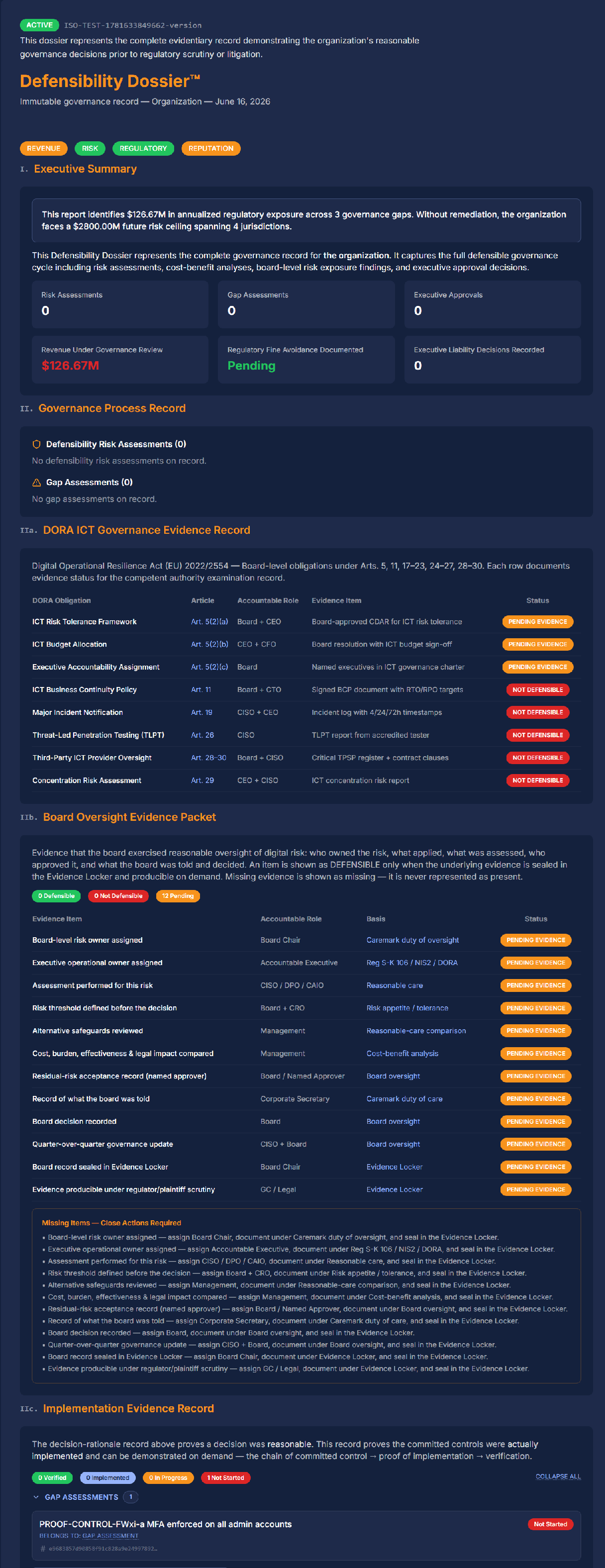This screenshot has width=605, height=1568.
Task: Click the 1 Not Started filter pill
Action: click(x=225, y=1477)
